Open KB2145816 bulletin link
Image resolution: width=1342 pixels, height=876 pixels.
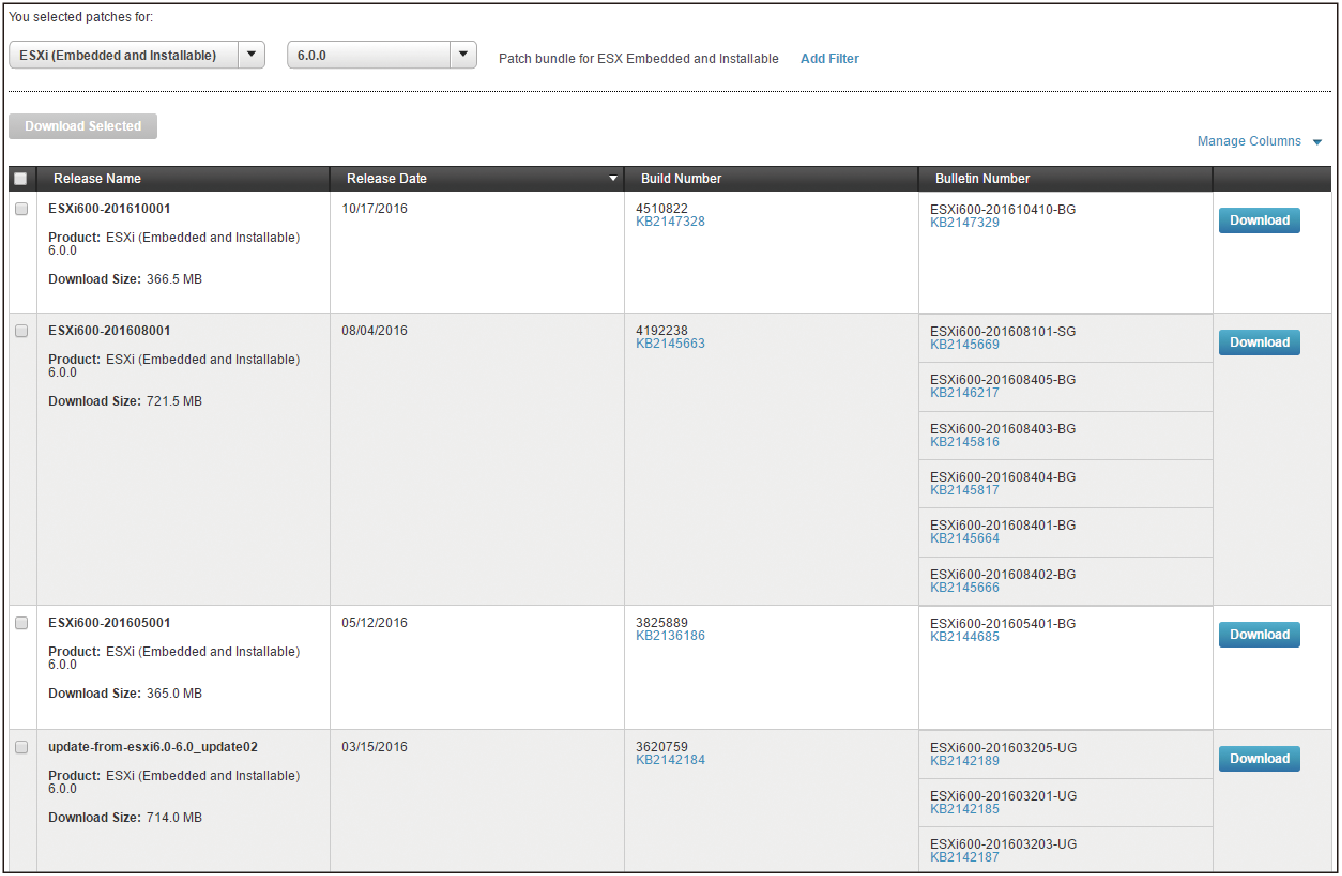965,442
